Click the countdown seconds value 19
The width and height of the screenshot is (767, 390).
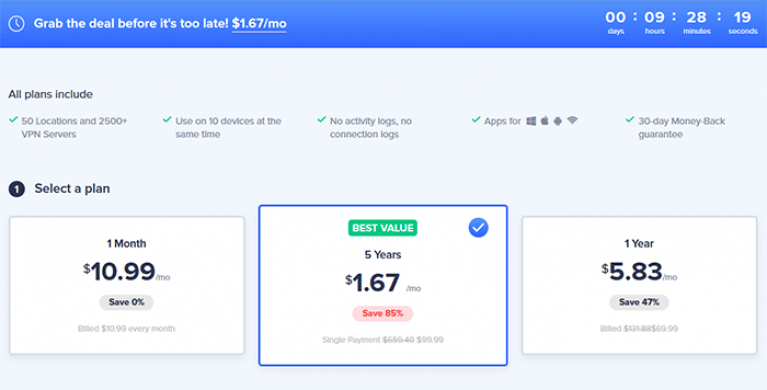742,18
